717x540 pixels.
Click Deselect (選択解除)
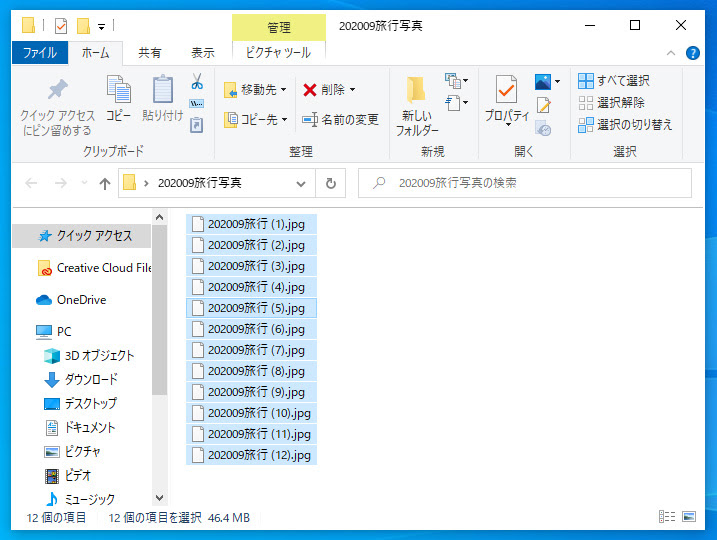tap(611, 102)
